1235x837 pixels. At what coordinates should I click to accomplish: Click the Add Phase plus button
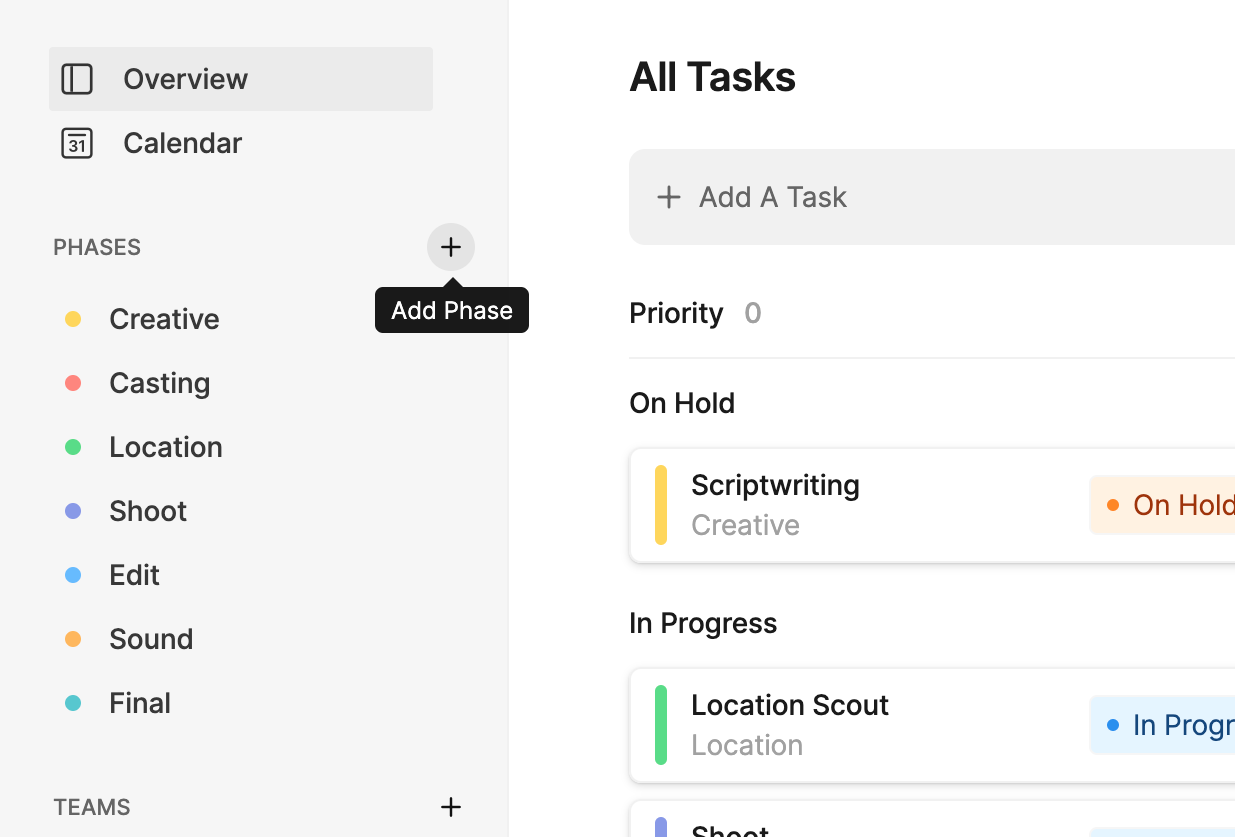451,247
